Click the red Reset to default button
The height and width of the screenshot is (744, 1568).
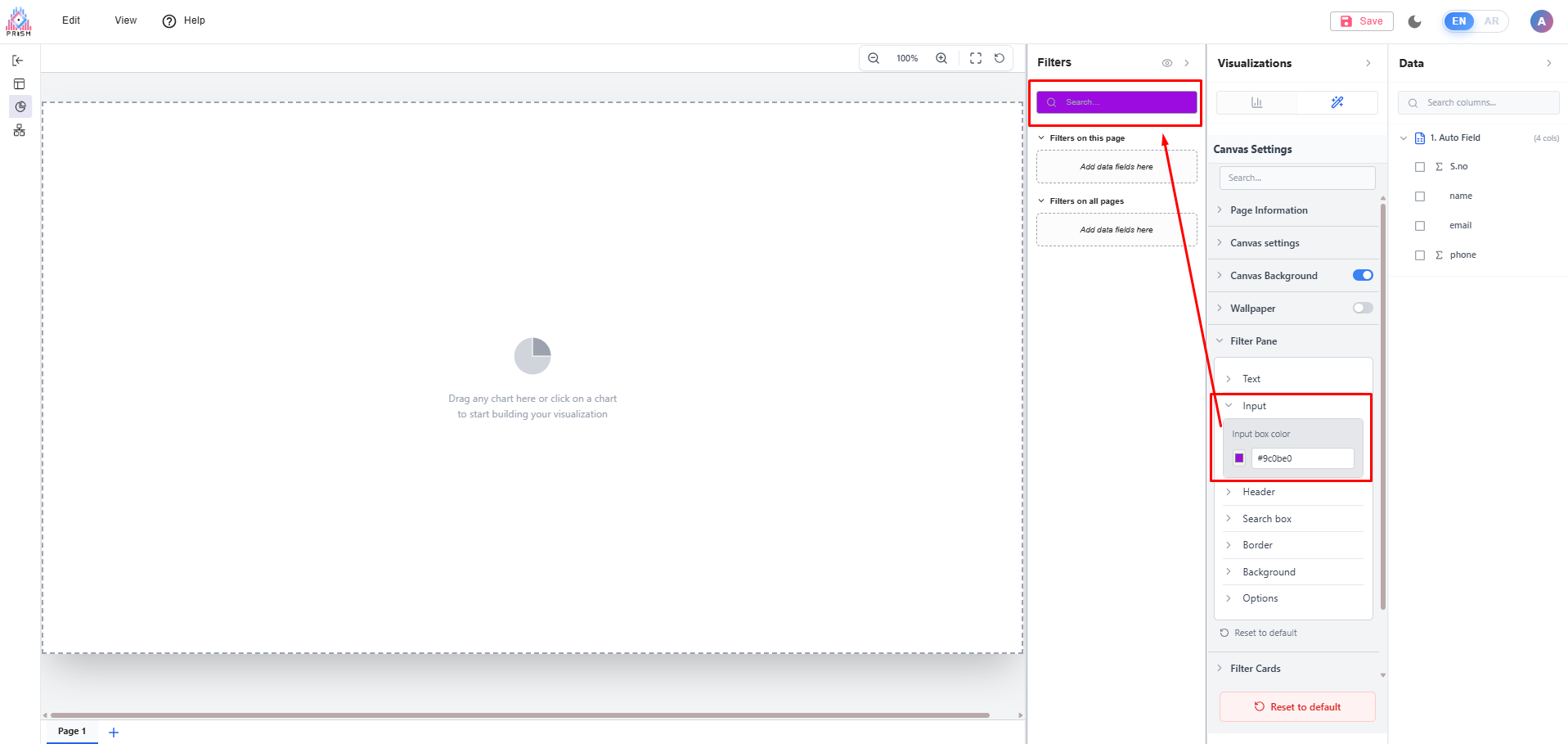pyautogui.click(x=1297, y=707)
